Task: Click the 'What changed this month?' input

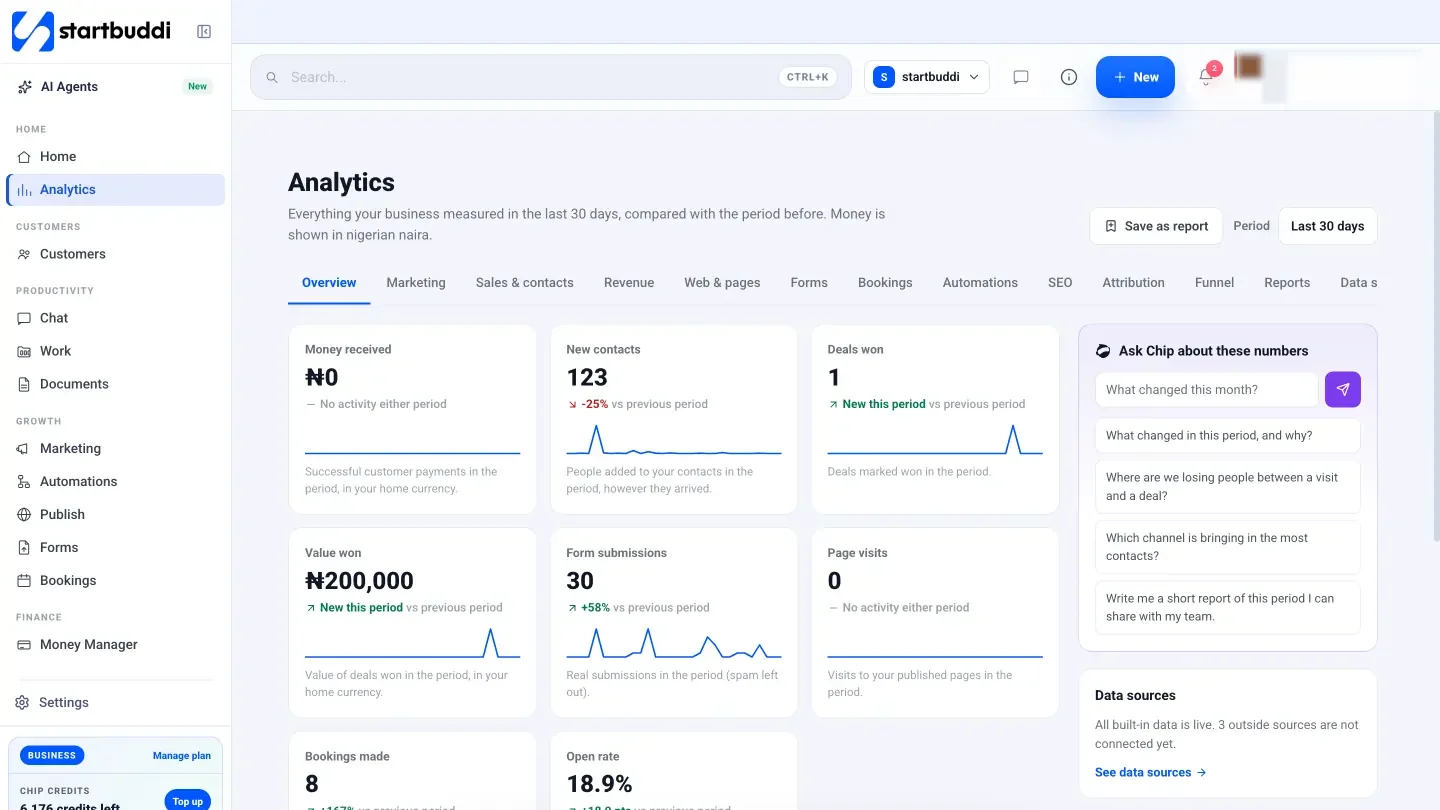Action: 1206,389
